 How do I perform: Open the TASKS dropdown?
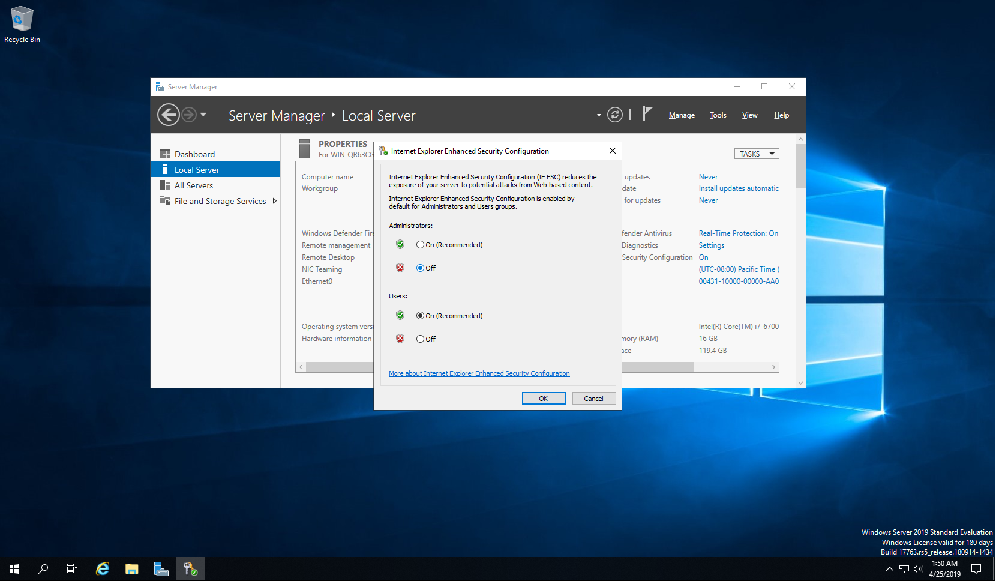tap(756, 153)
